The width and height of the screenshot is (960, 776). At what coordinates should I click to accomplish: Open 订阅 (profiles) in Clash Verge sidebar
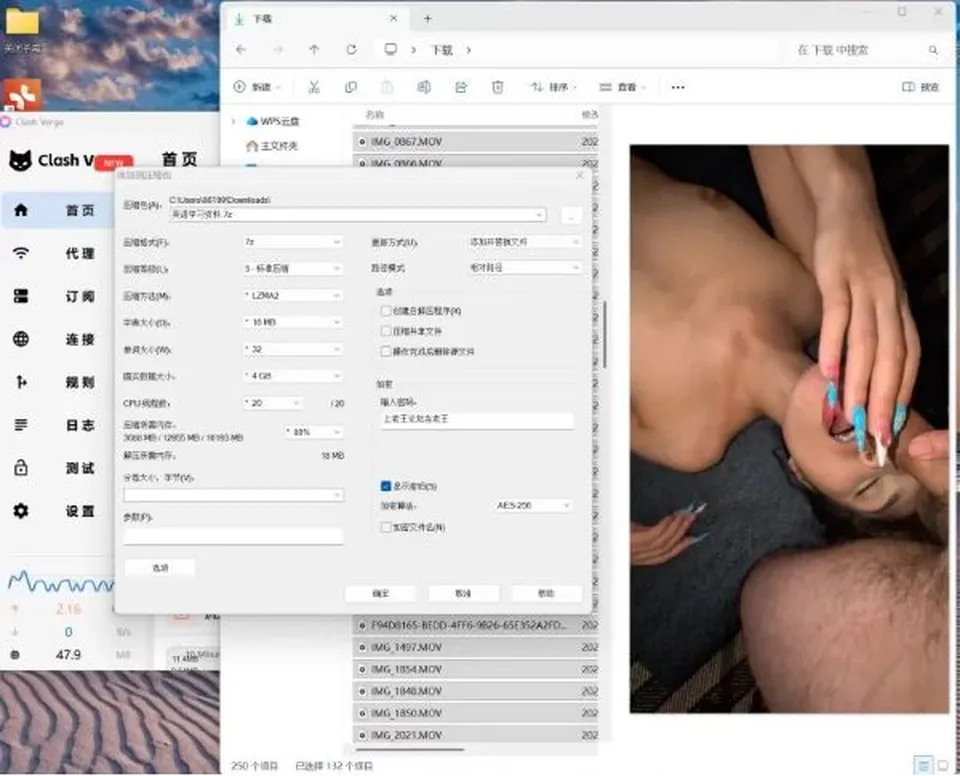[x=58, y=296]
